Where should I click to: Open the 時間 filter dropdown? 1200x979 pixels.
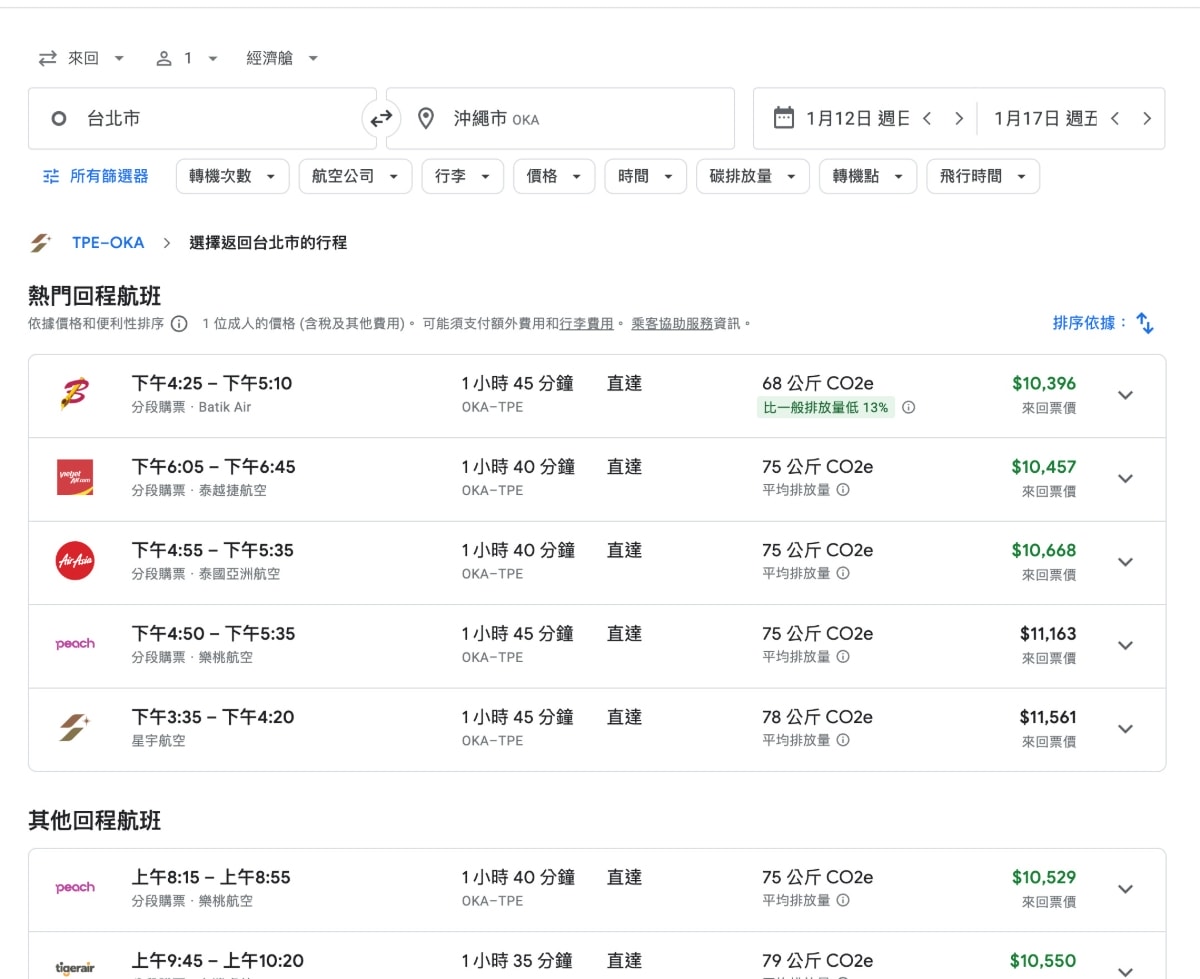pos(646,176)
